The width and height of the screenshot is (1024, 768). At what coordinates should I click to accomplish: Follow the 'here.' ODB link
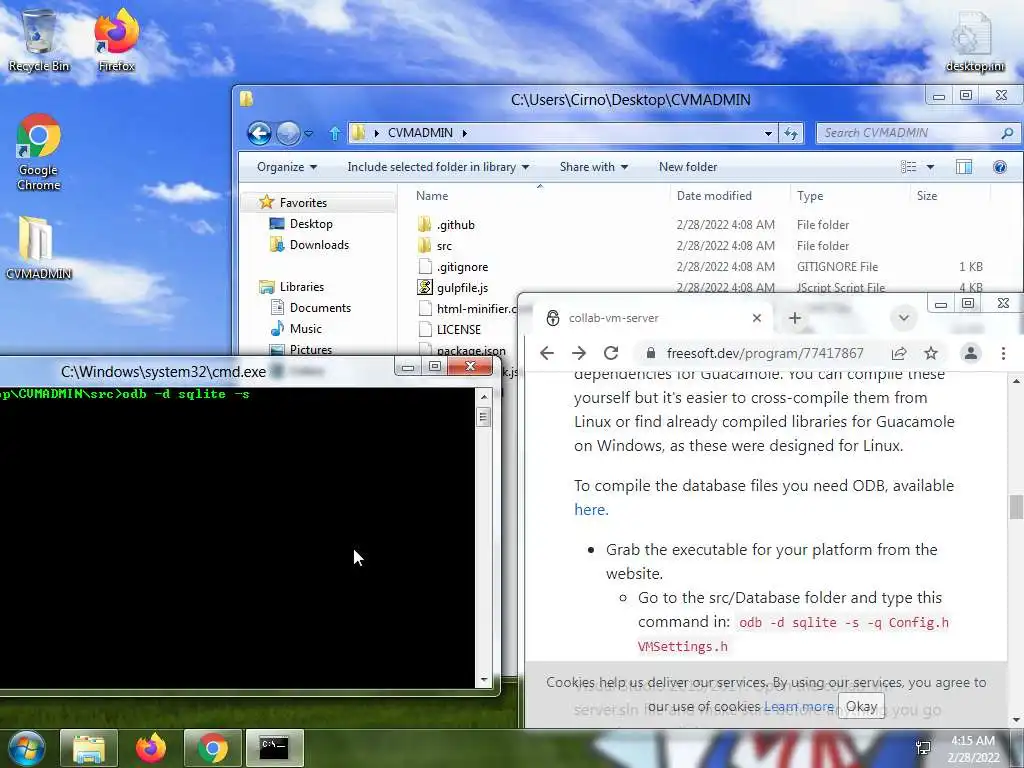pyautogui.click(x=591, y=509)
